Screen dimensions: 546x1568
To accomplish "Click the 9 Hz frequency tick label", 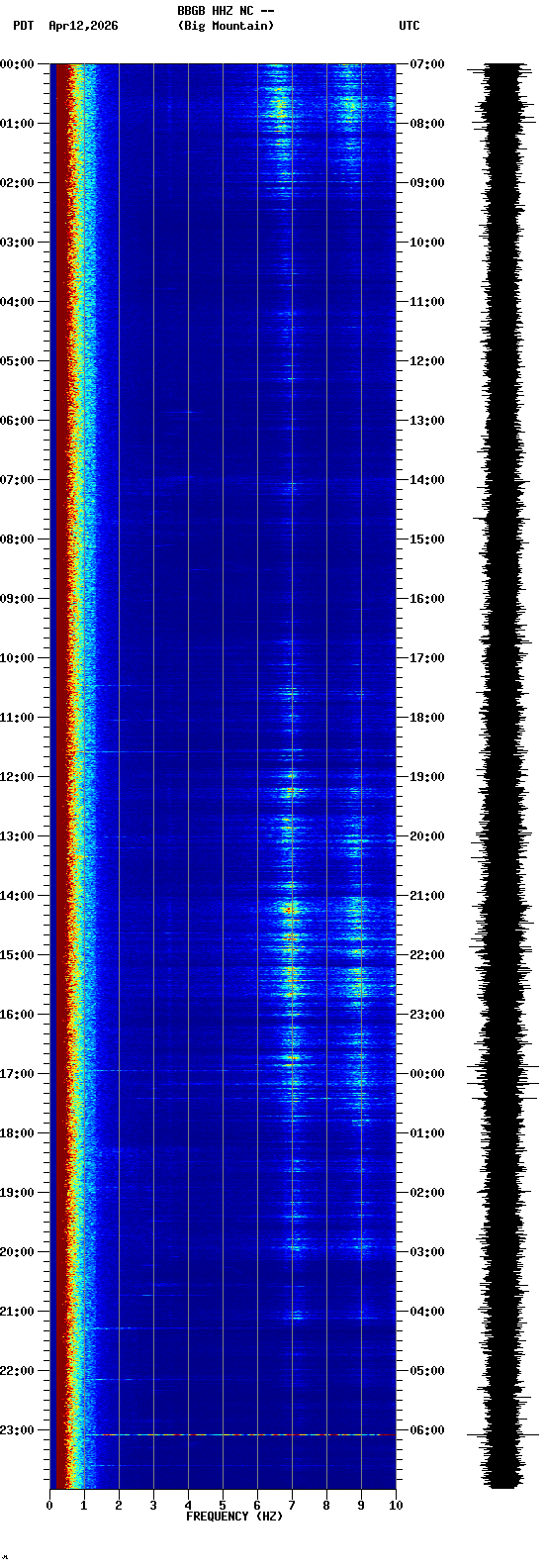I will [x=361, y=1506].
